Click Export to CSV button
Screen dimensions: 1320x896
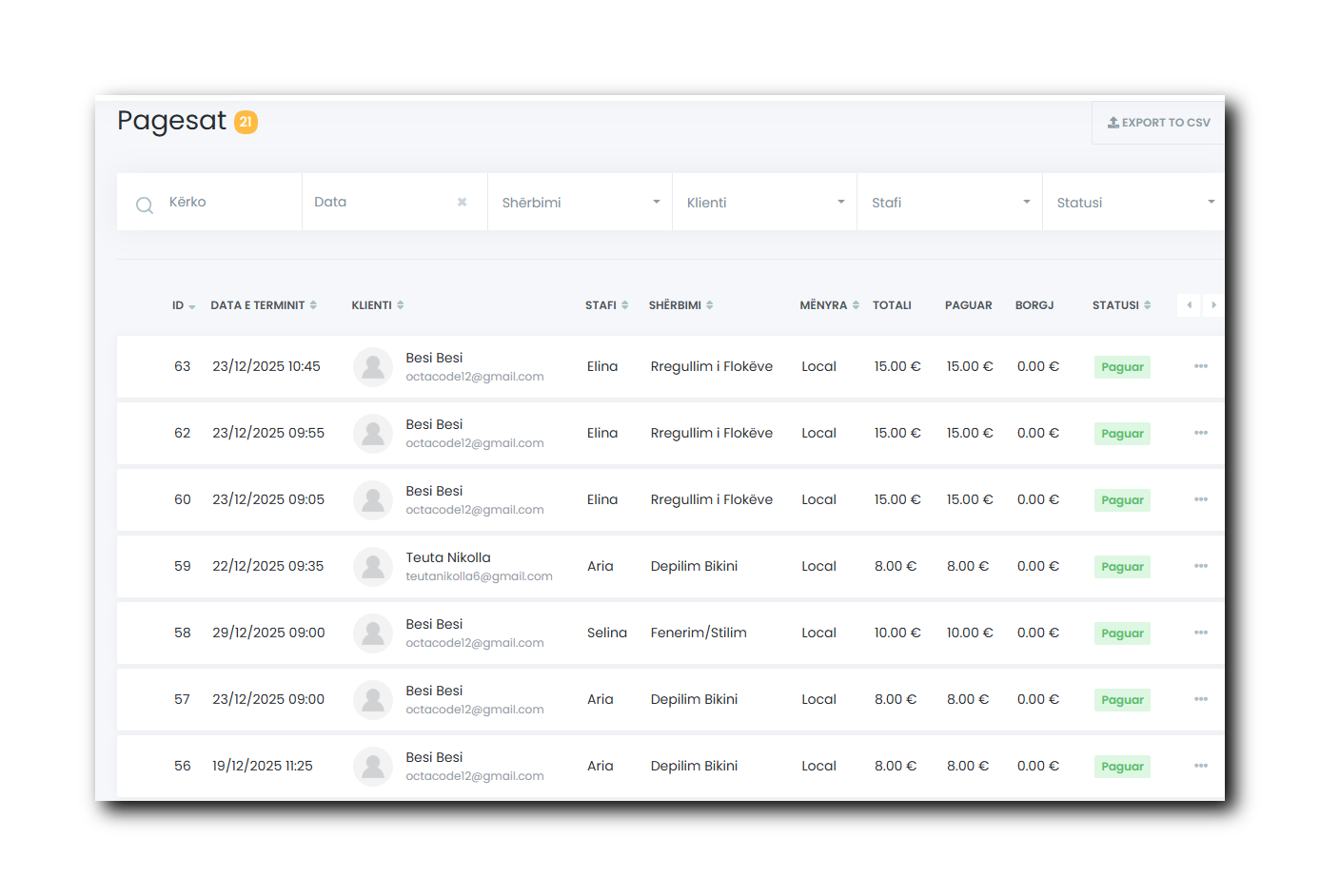[x=1158, y=123]
